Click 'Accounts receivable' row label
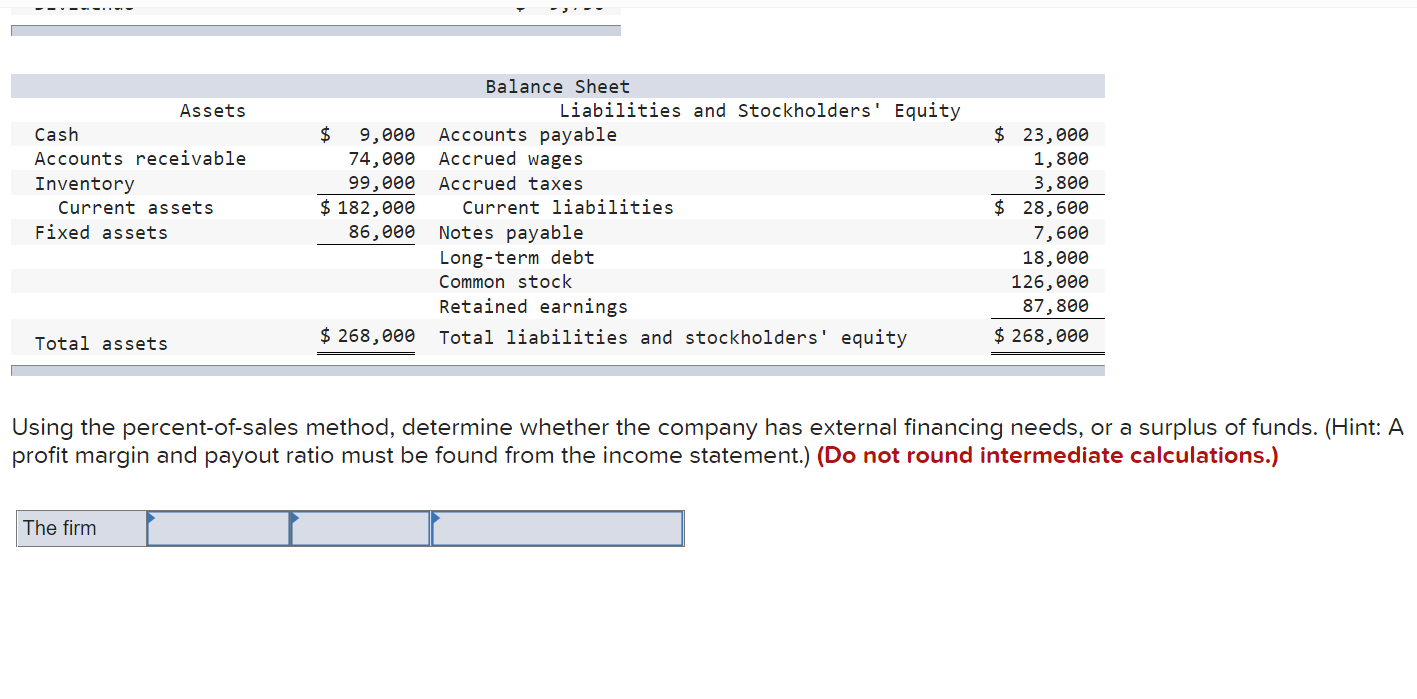The height and width of the screenshot is (699, 1417). [x=140, y=159]
